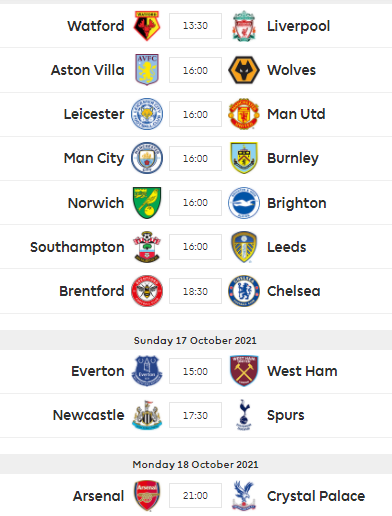Click the Chelsea lion crest

[244, 291]
